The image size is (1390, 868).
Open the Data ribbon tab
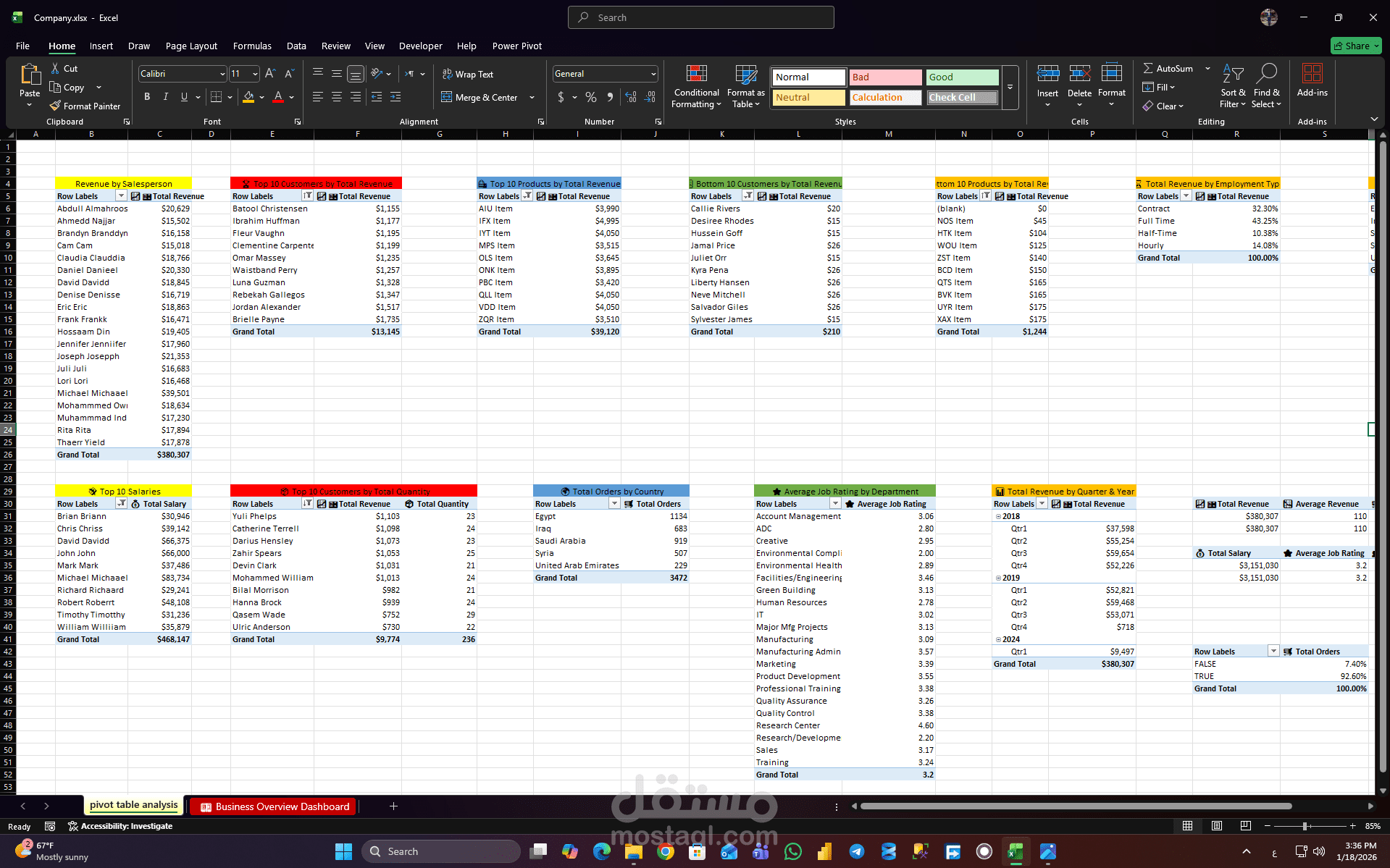[x=296, y=46]
